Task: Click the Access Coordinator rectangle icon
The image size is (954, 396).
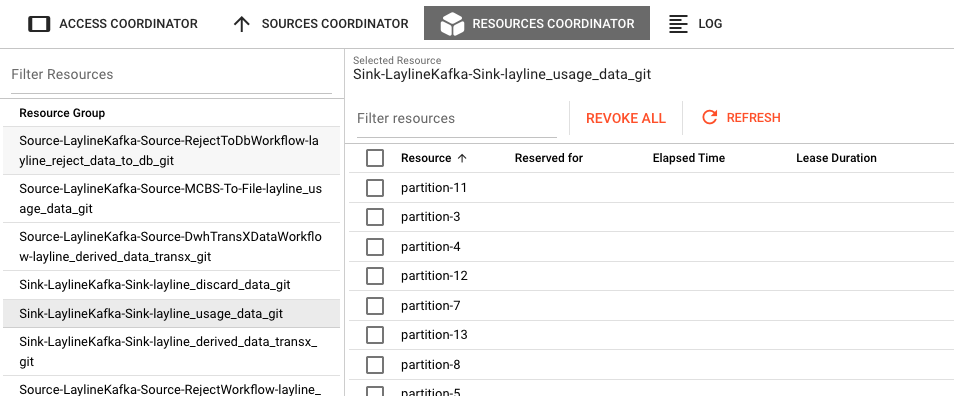Action: tap(40, 24)
